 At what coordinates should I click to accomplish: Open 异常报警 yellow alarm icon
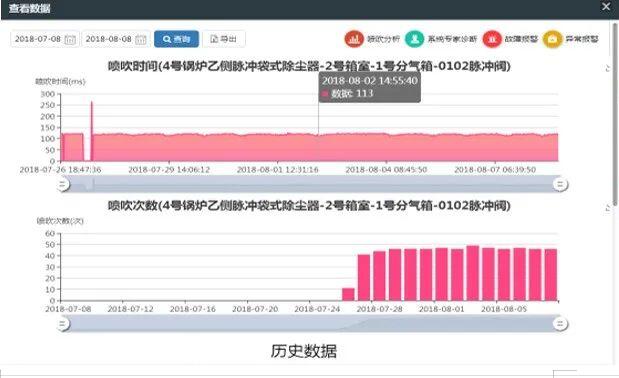coord(552,39)
